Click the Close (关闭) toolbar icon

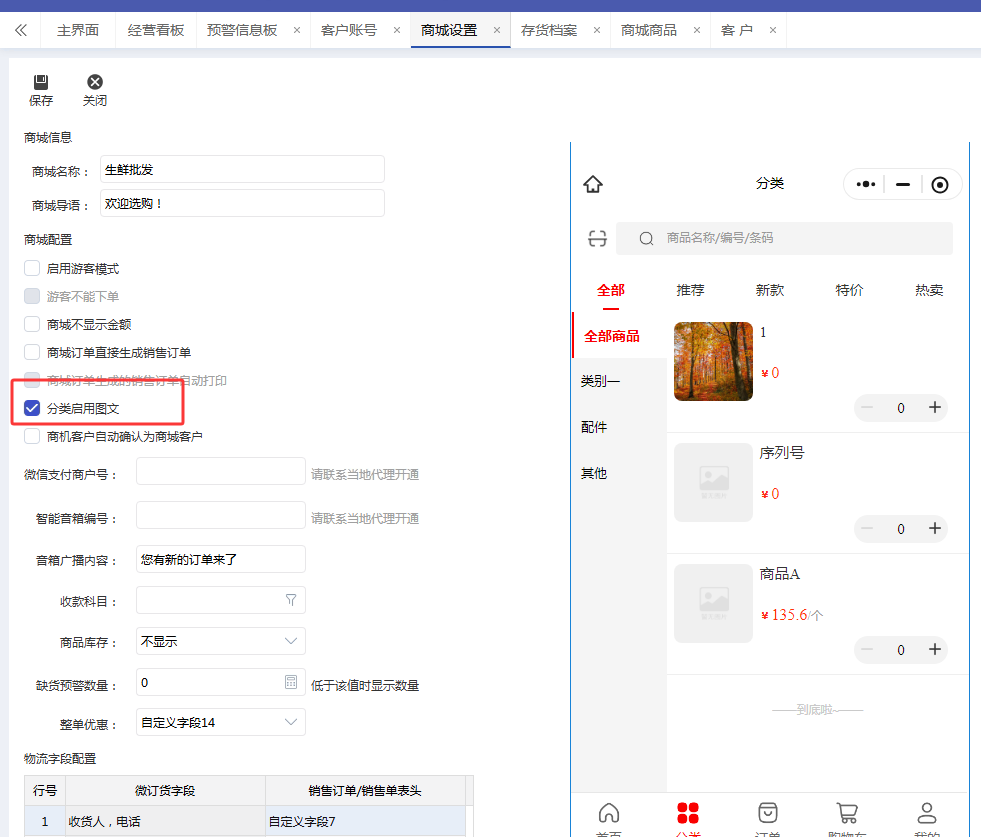click(x=95, y=82)
